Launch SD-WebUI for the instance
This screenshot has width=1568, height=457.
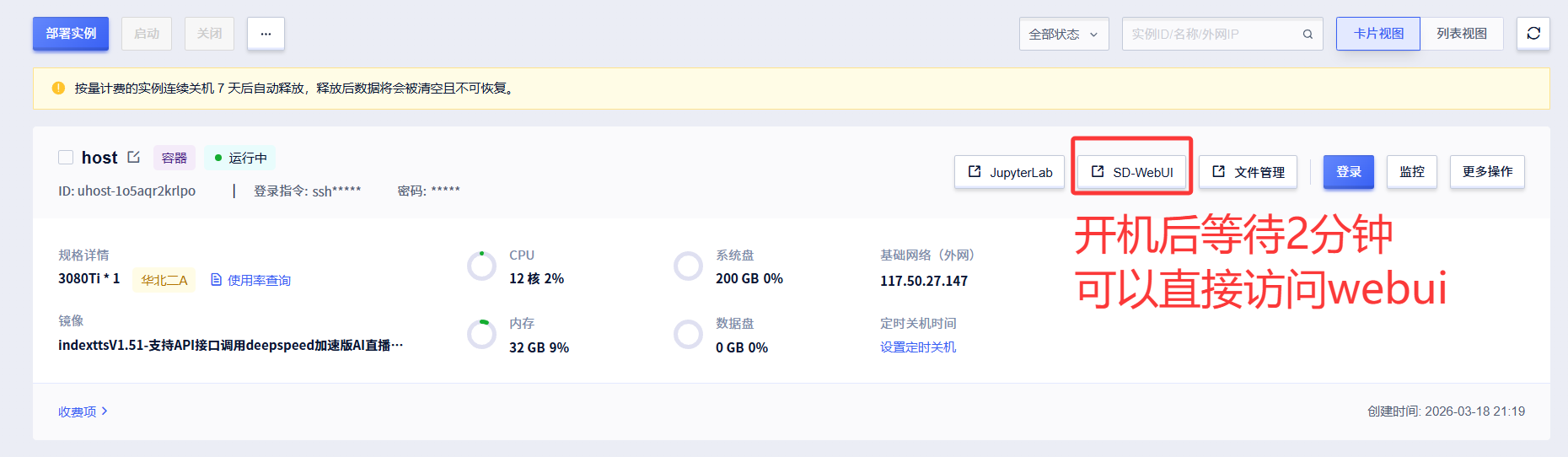point(1132,172)
